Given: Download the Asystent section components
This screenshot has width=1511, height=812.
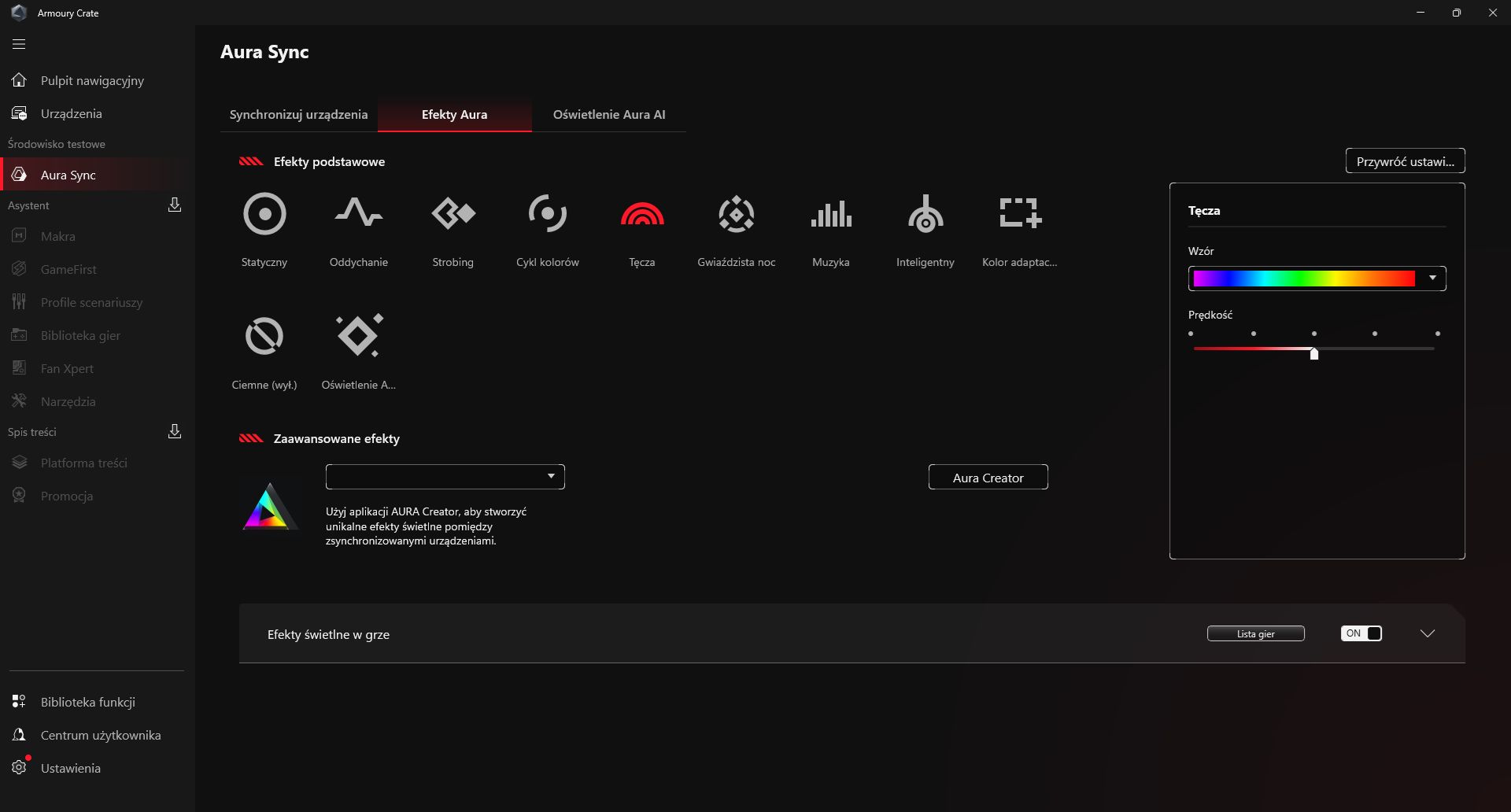Looking at the screenshot, I should [x=175, y=205].
